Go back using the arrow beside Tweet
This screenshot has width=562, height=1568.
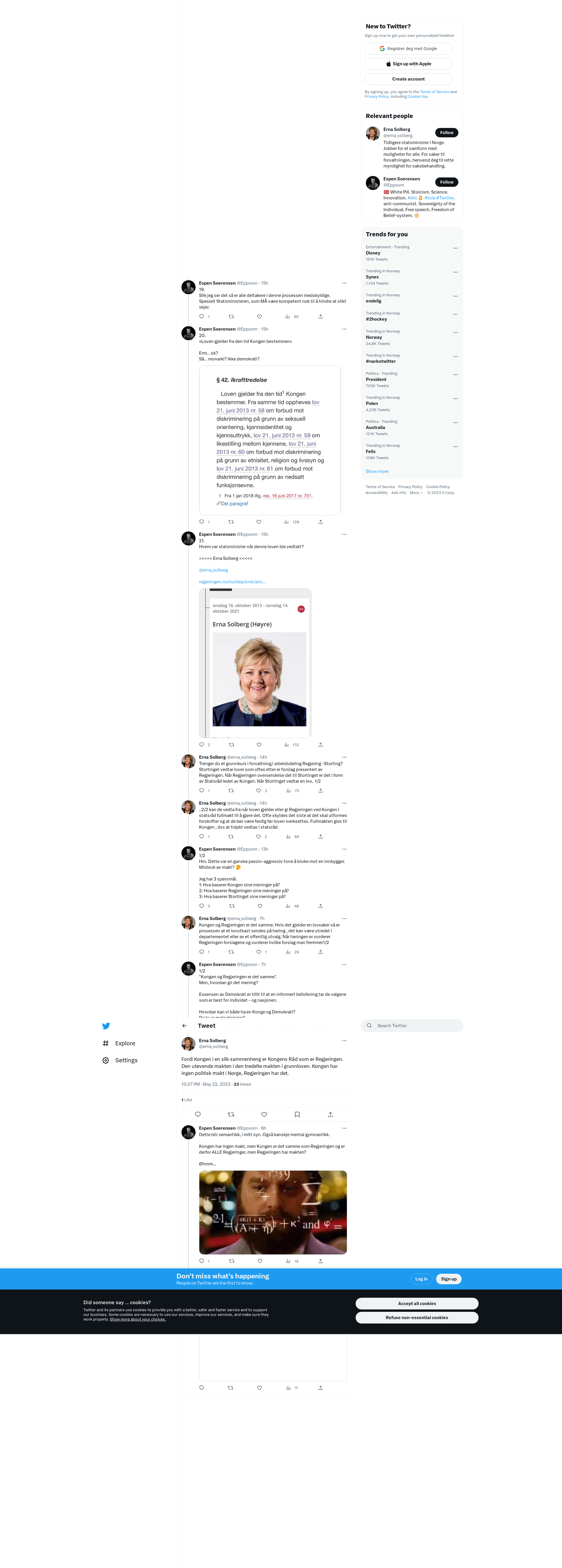184,1026
